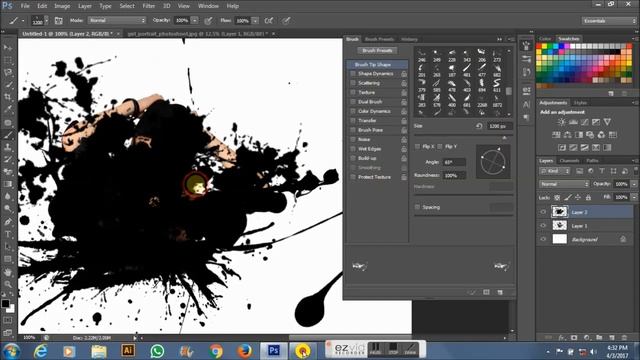Open the Opacity dropdown arrow in options bar
This screenshot has height=360, width=640.
(195, 20)
